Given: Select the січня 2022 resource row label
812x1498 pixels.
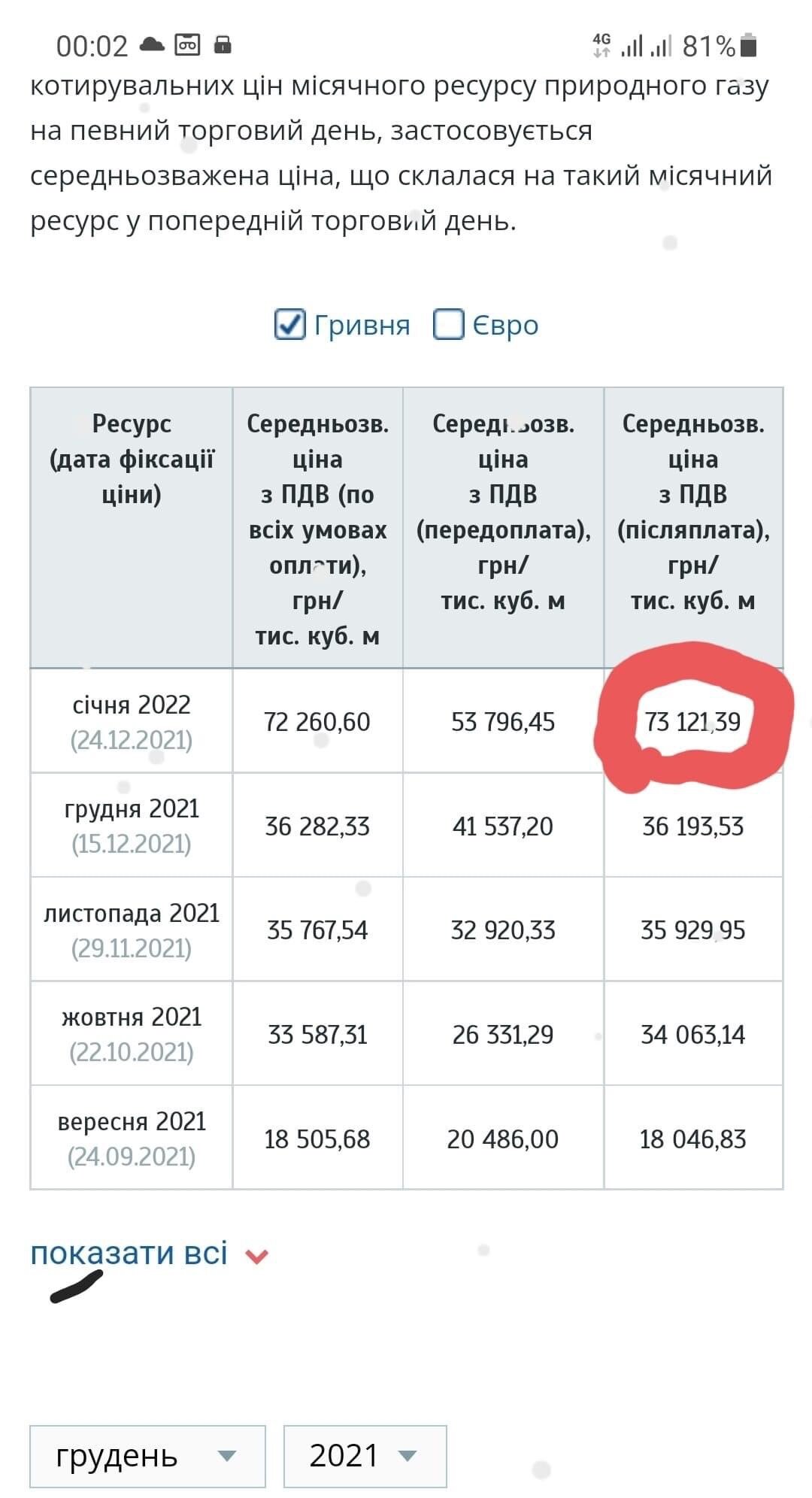Looking at the screenshot, I should [132, 705].
